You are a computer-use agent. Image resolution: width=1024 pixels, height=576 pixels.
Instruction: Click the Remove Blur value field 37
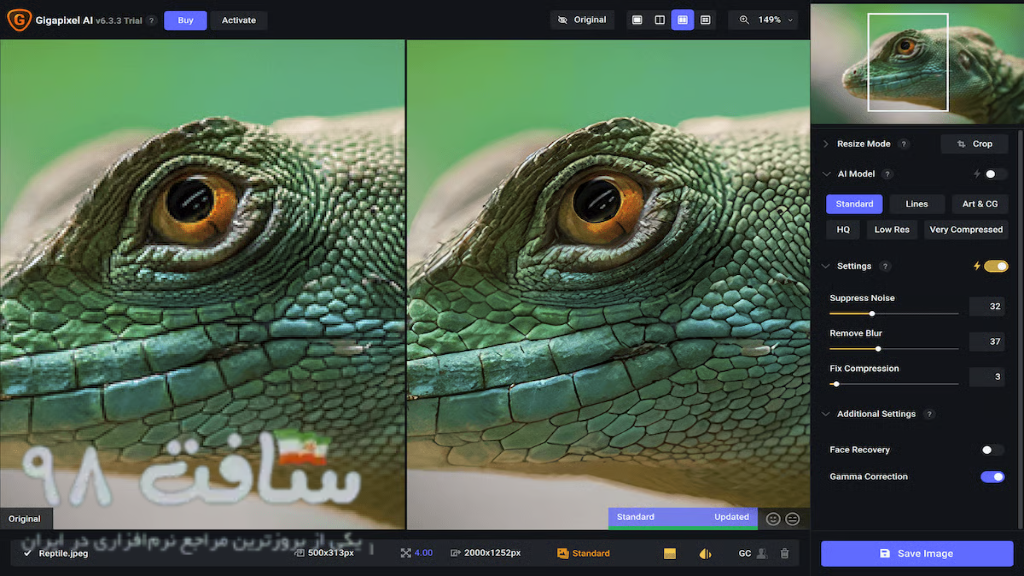click(x=987, y=341)
